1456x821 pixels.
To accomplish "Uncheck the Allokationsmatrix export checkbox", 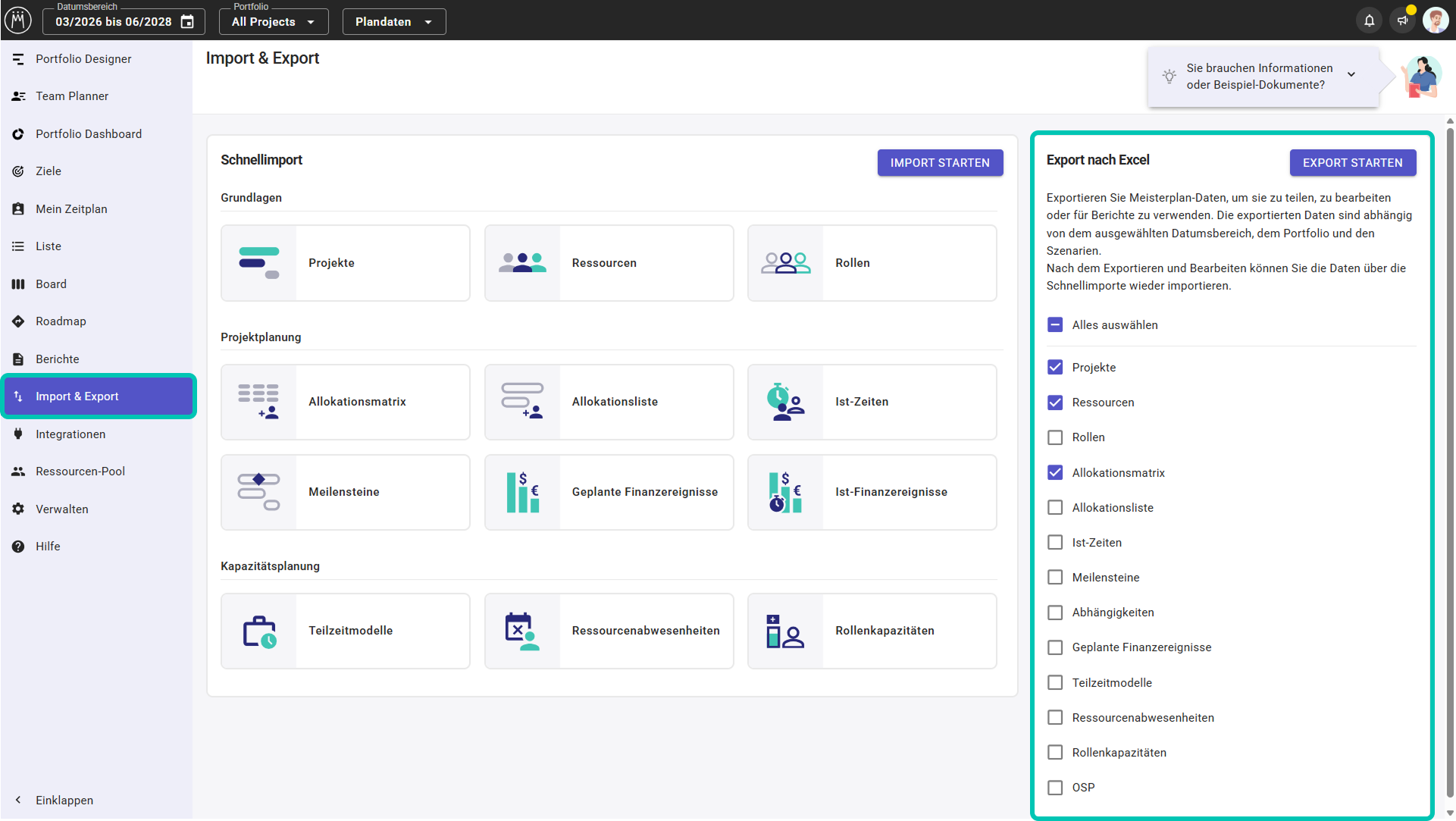I will point(1055,473).
